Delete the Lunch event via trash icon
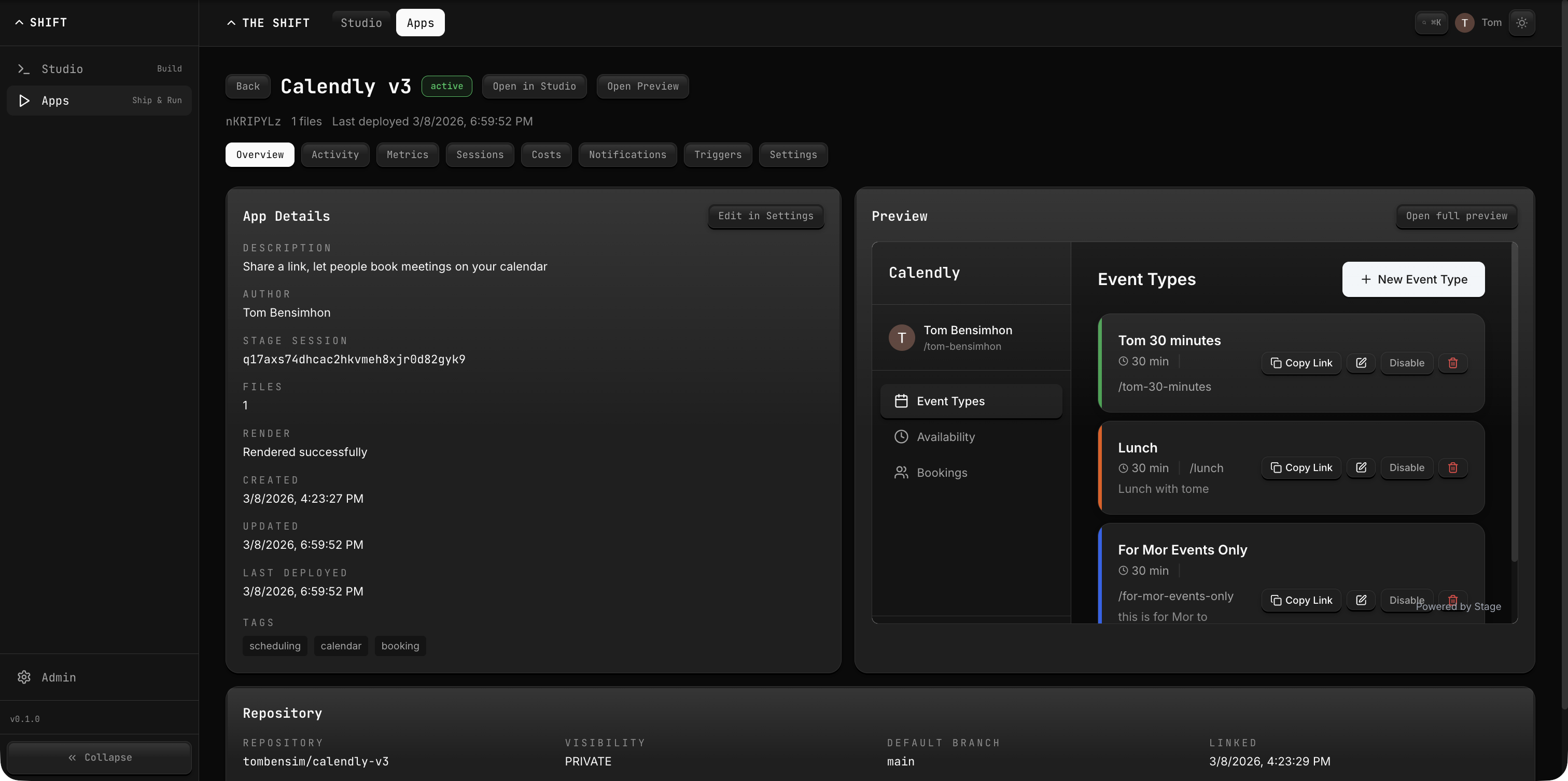The height and width of the screenshot is (781, 1568). point(1453,468)
